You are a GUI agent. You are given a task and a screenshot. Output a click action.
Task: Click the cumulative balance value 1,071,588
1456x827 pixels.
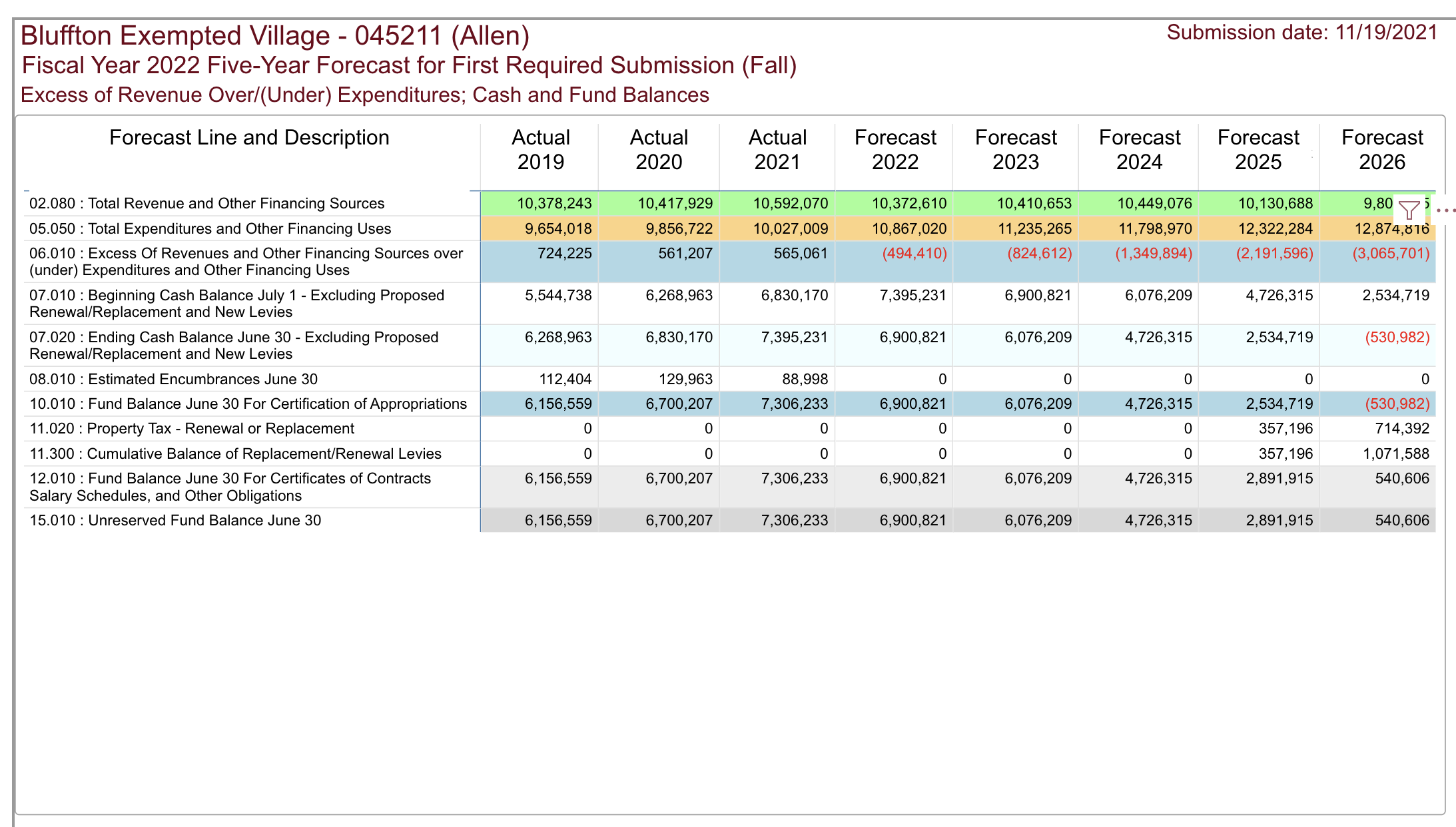point(1396,453)
